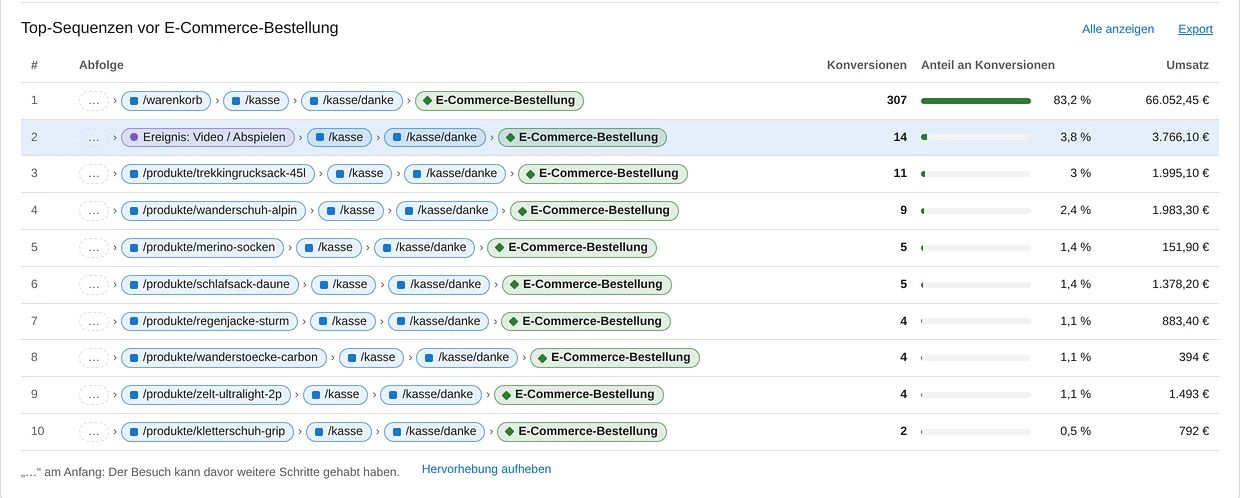The height and width of the screenshot is (498, 1240).
Task: Click E-Commerce-Bestellung chip in the trekkingrucksack-45l row
Action: pos(603,173)
